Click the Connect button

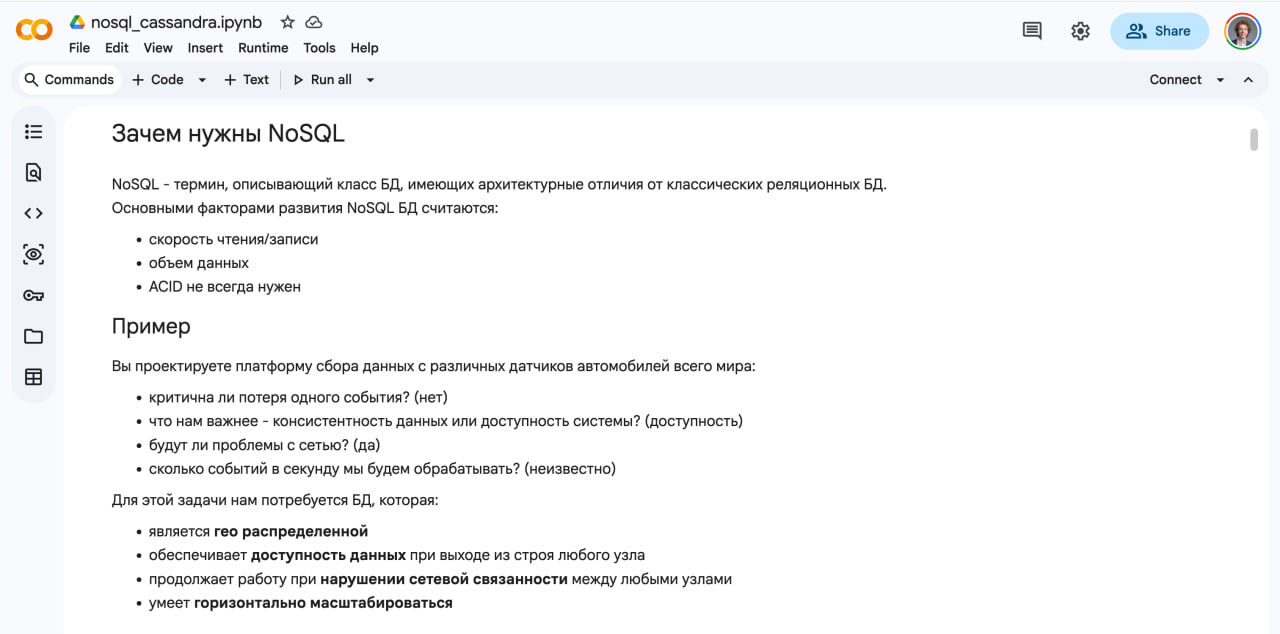1175,80
